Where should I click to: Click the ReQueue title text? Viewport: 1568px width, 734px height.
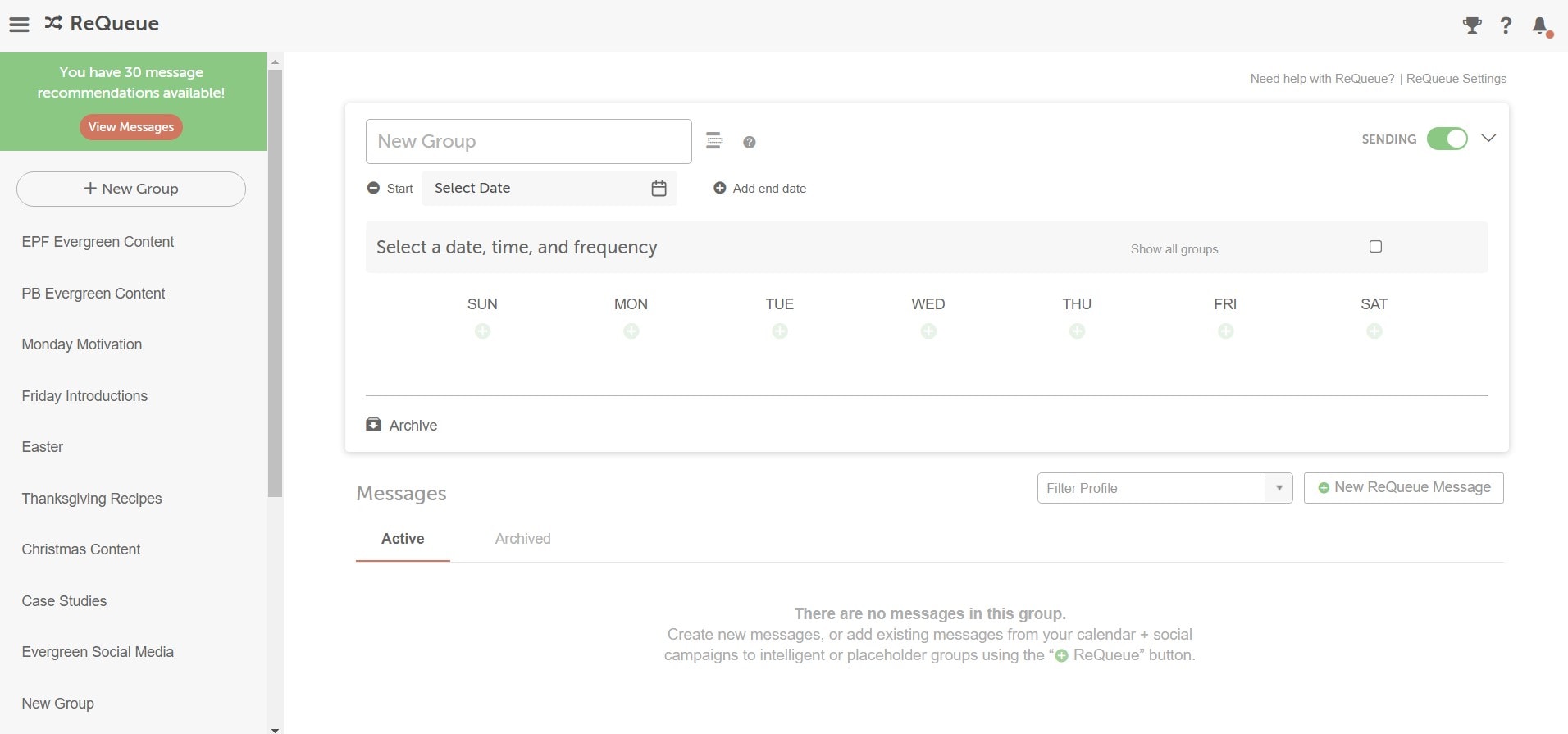(115, 23)
